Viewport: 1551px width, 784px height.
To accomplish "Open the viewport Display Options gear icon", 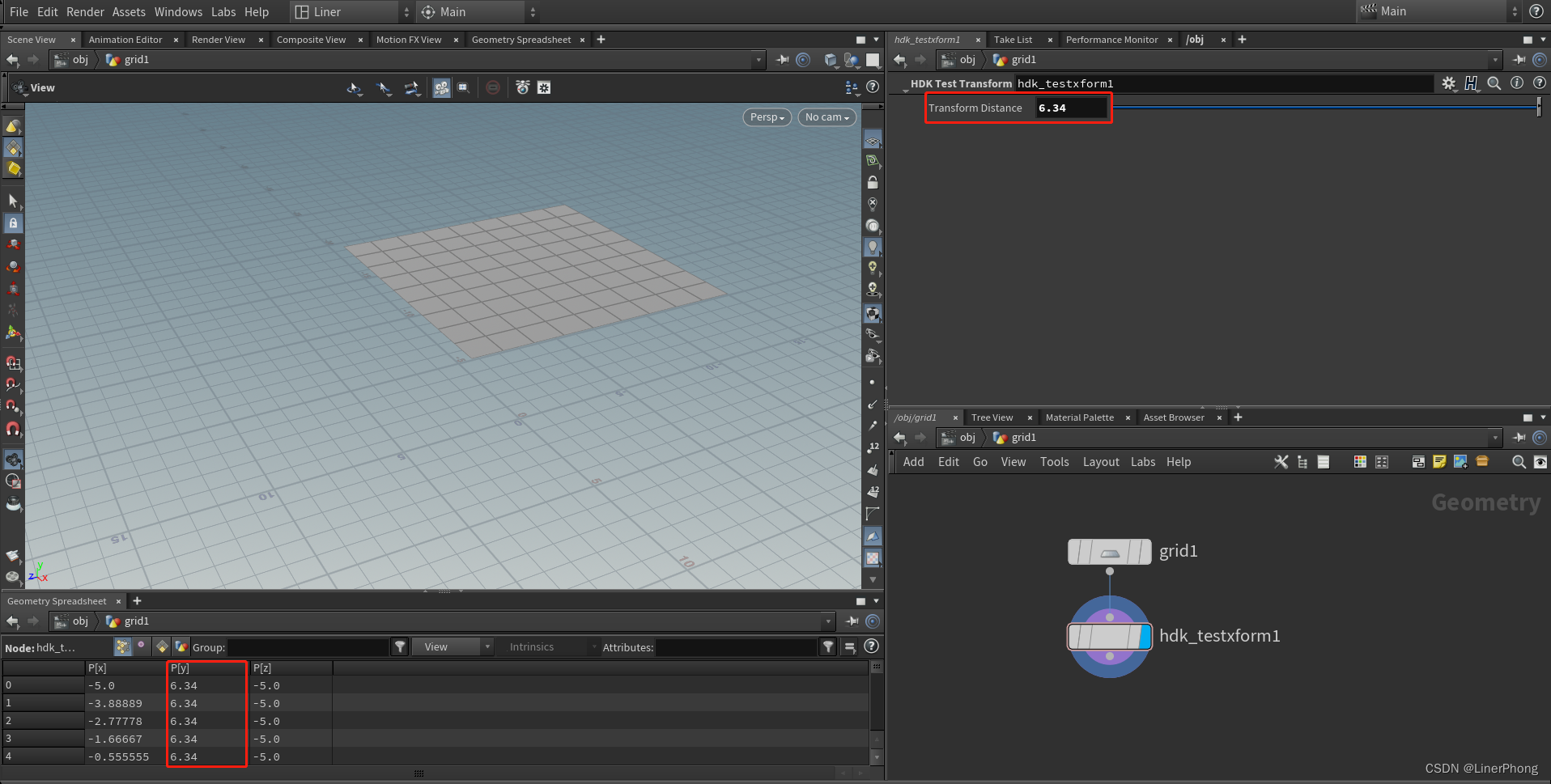I will pyautogui.click(x=543, y=87).
